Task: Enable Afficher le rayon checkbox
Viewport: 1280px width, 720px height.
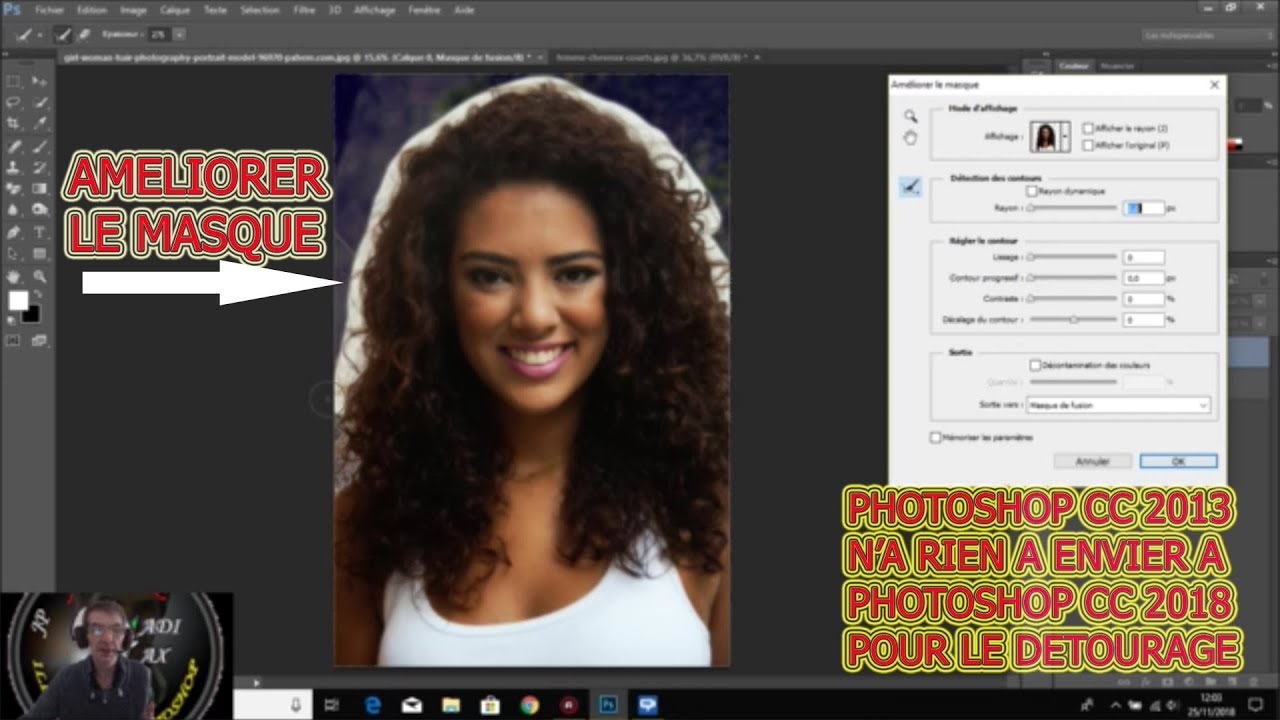Action: click(1088, 129)
